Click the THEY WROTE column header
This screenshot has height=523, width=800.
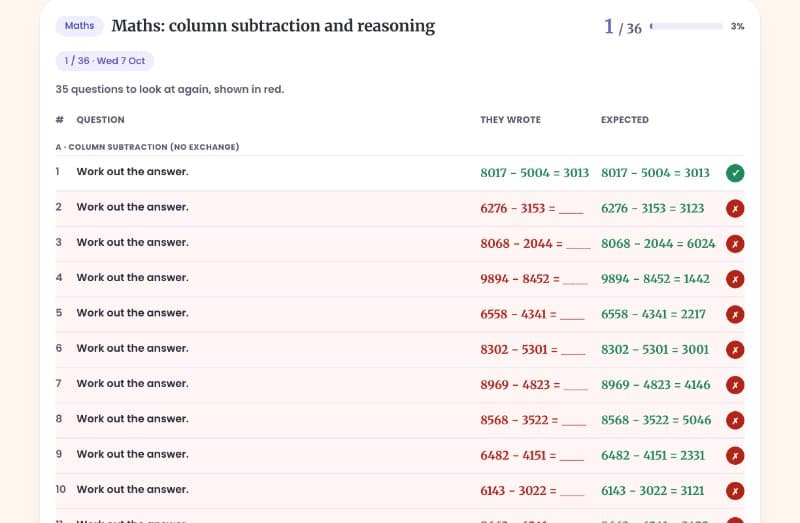510,120
